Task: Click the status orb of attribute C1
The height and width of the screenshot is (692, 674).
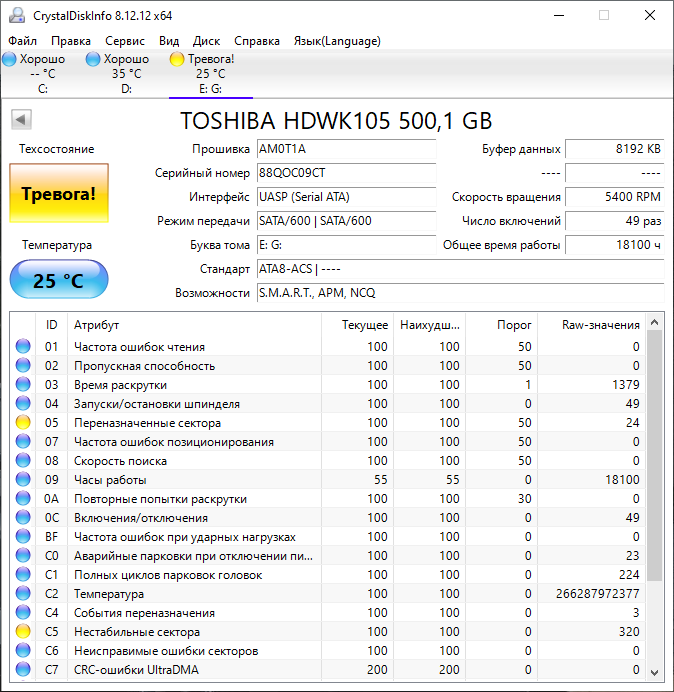Action: point(23,574)
